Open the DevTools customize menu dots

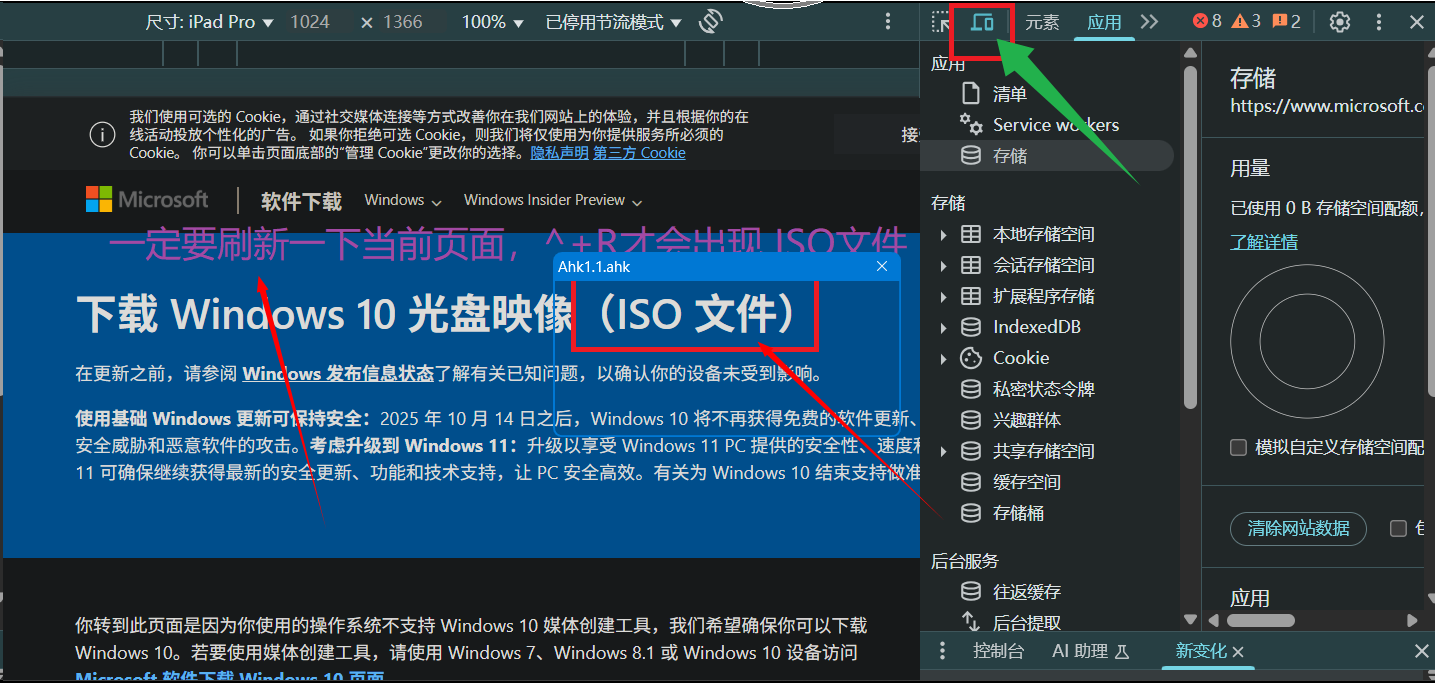point(1379,22)
